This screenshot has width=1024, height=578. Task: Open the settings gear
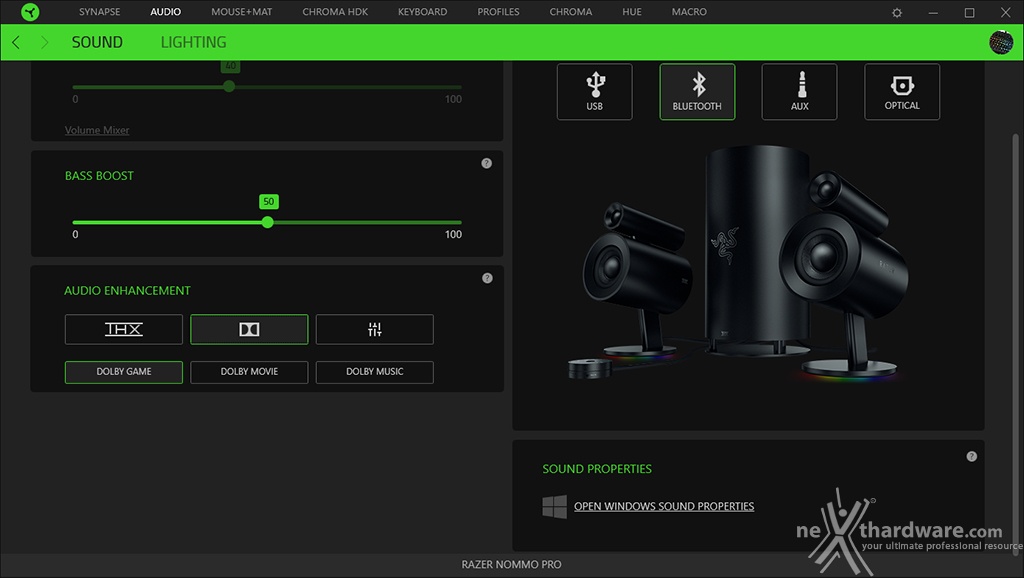point(897,12)
